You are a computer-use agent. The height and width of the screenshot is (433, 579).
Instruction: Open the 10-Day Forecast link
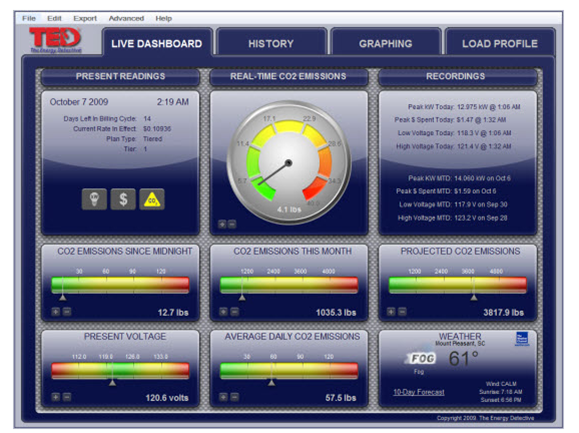pos(419,392)
